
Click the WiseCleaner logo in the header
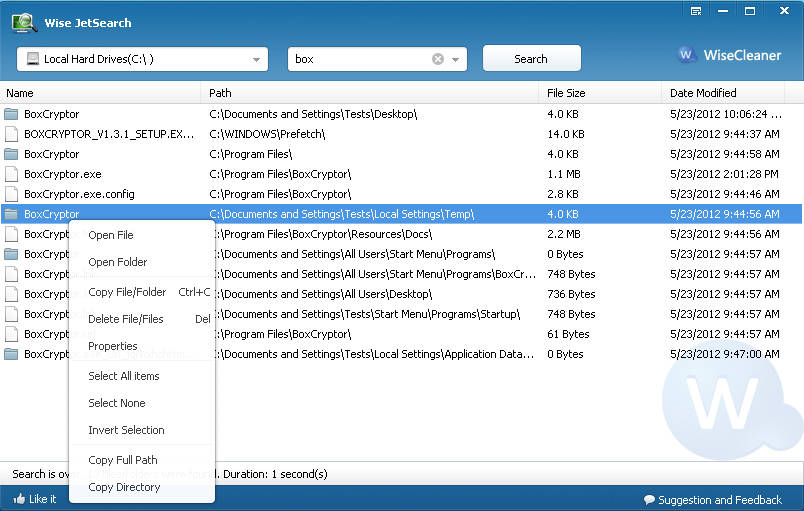[x=730, y=55]
